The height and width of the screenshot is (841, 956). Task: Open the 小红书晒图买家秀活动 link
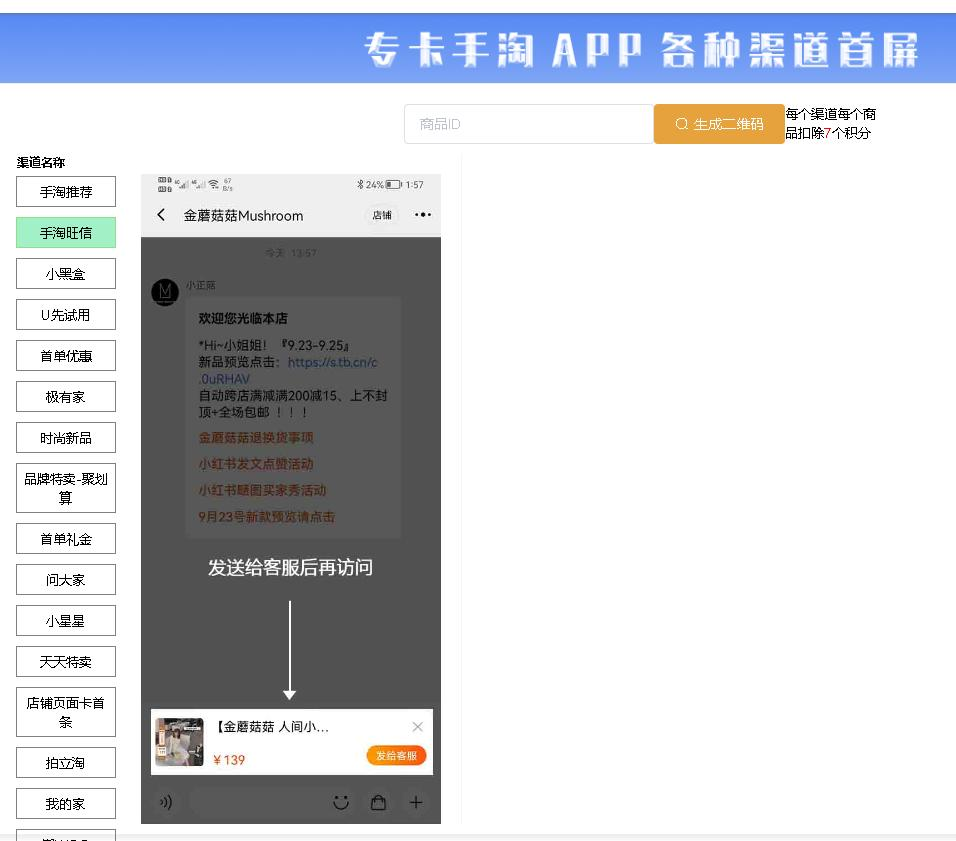tap(262, 490)
